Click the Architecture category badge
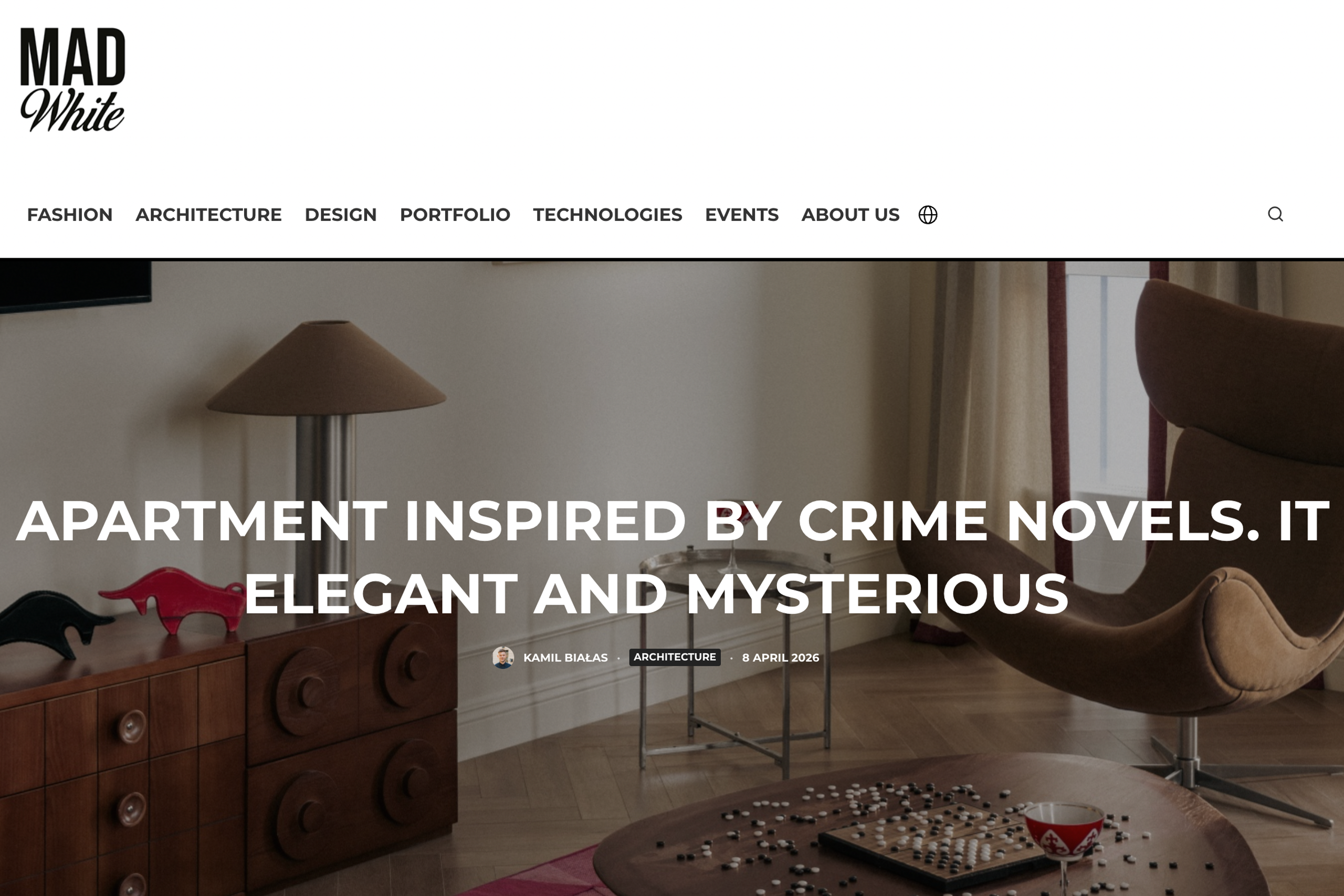Image resolution: width=1344 pixels, height=896 pixels. click(x=675, y=657)
